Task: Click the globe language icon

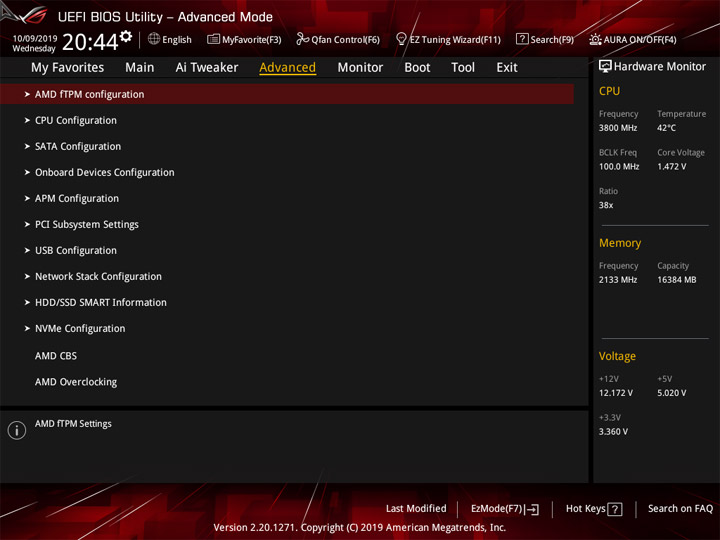Action: point(154,39)
